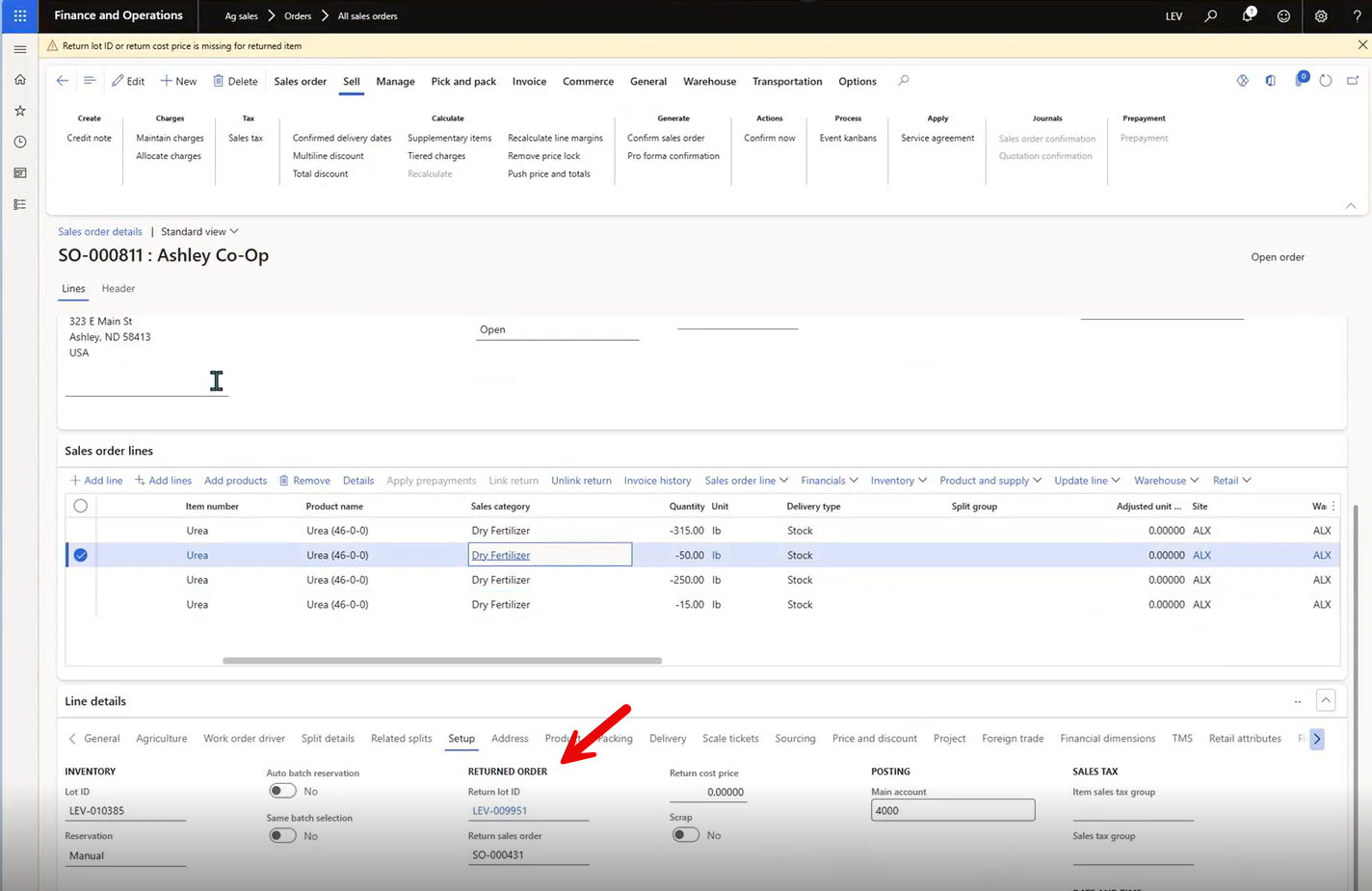Open help question mark icon
1372x891 pixels.
1357,15
